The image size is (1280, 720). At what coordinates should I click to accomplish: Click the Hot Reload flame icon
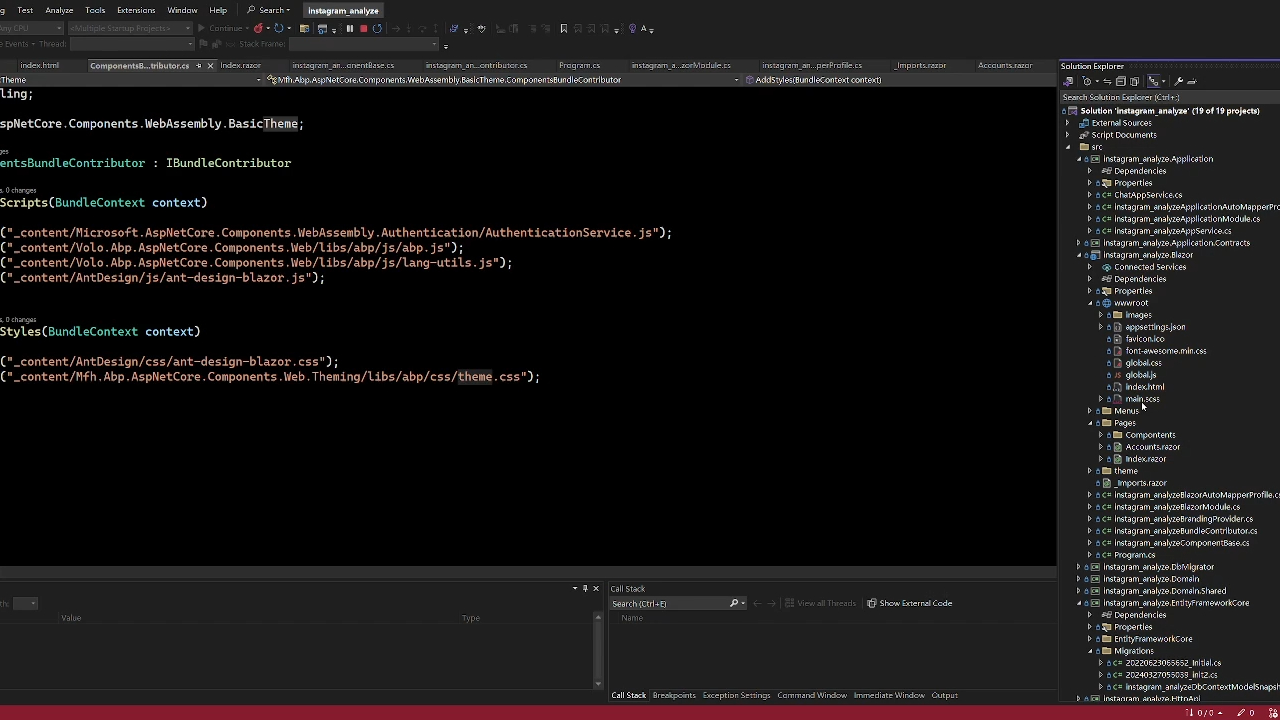(x=259, y=29)
